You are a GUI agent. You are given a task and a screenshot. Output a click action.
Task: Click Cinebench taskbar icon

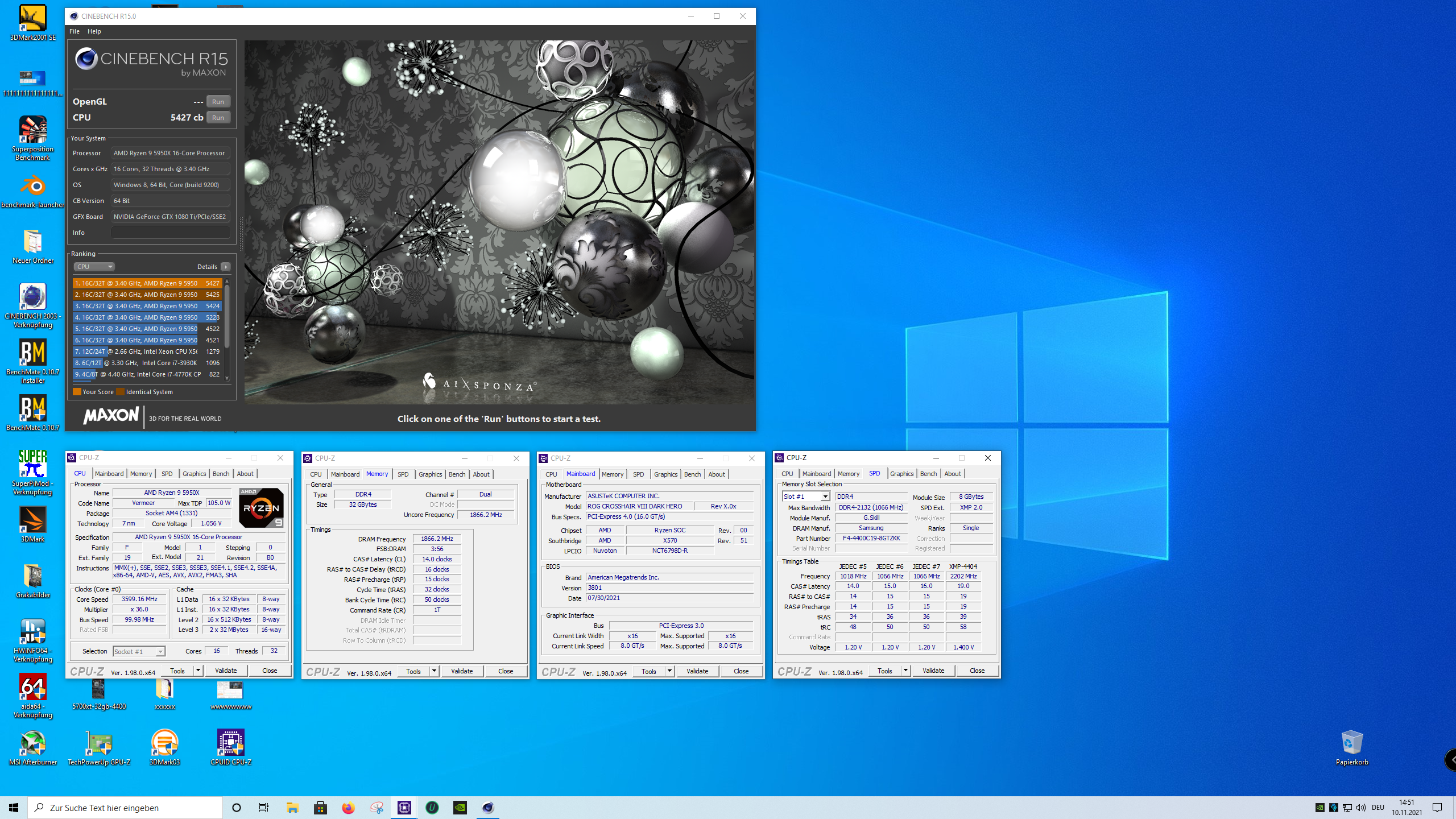point(488,808)
